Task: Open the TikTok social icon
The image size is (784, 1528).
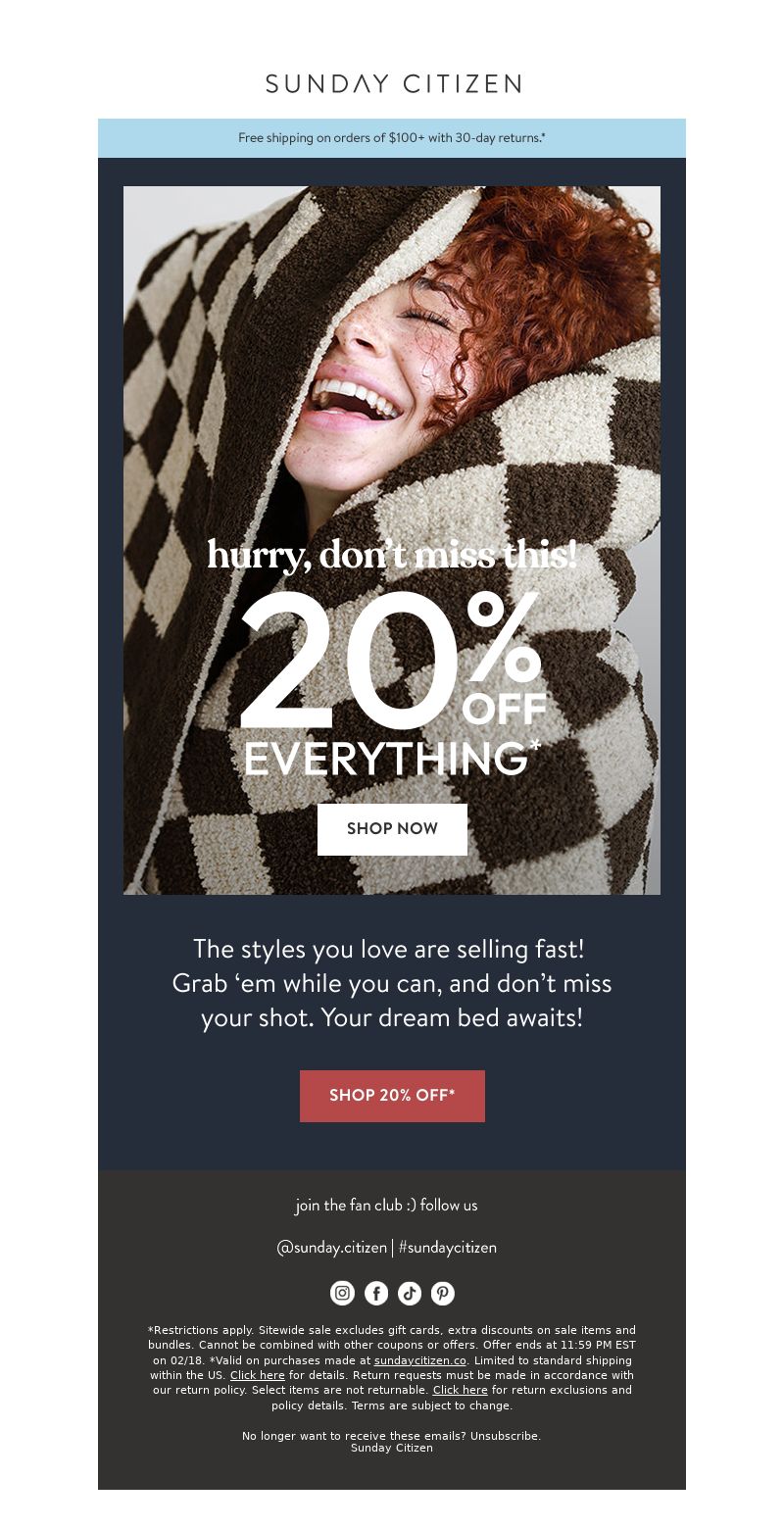Action: pos(410,1293)
